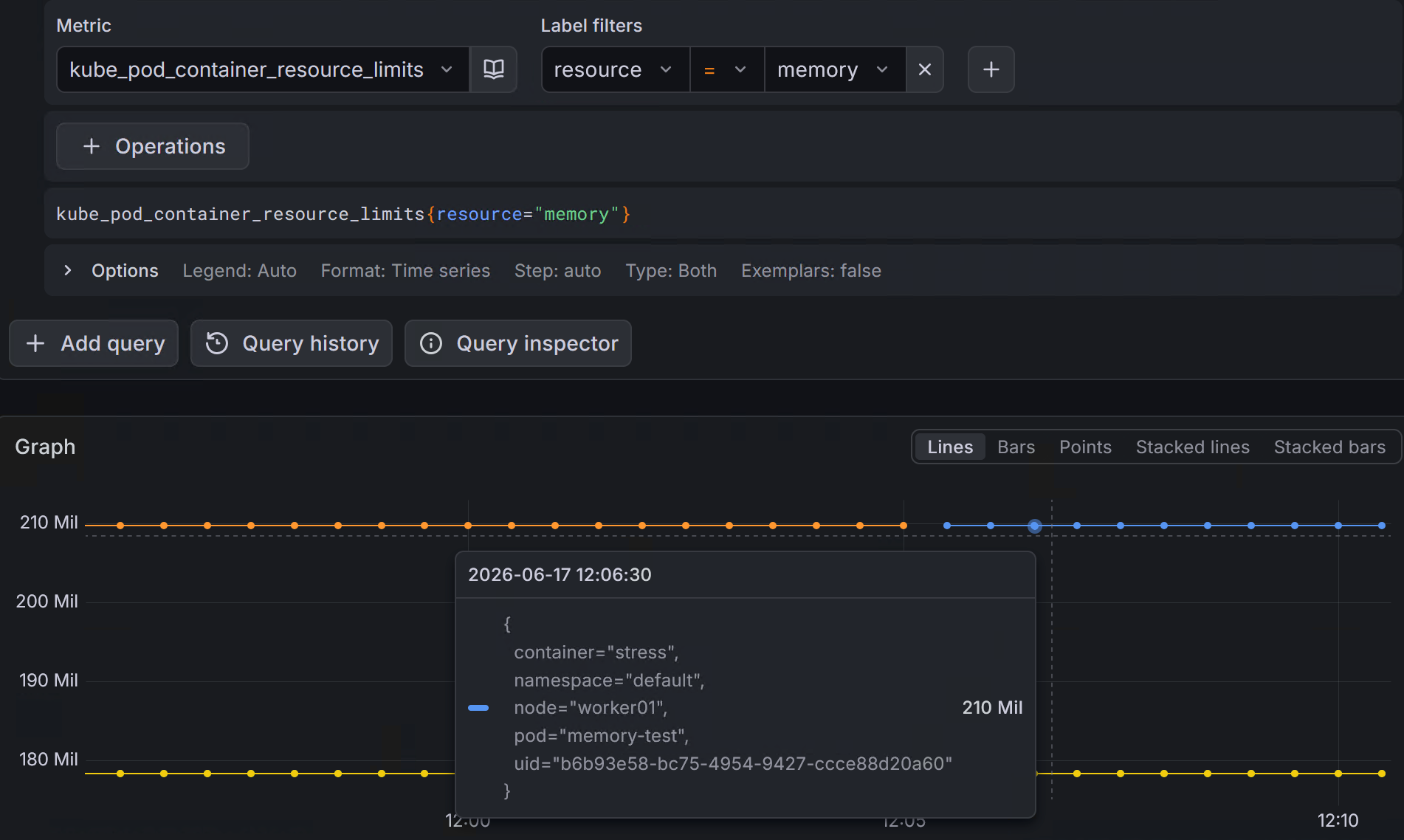Click the 210 Mil y-axis label

(49, 523)
